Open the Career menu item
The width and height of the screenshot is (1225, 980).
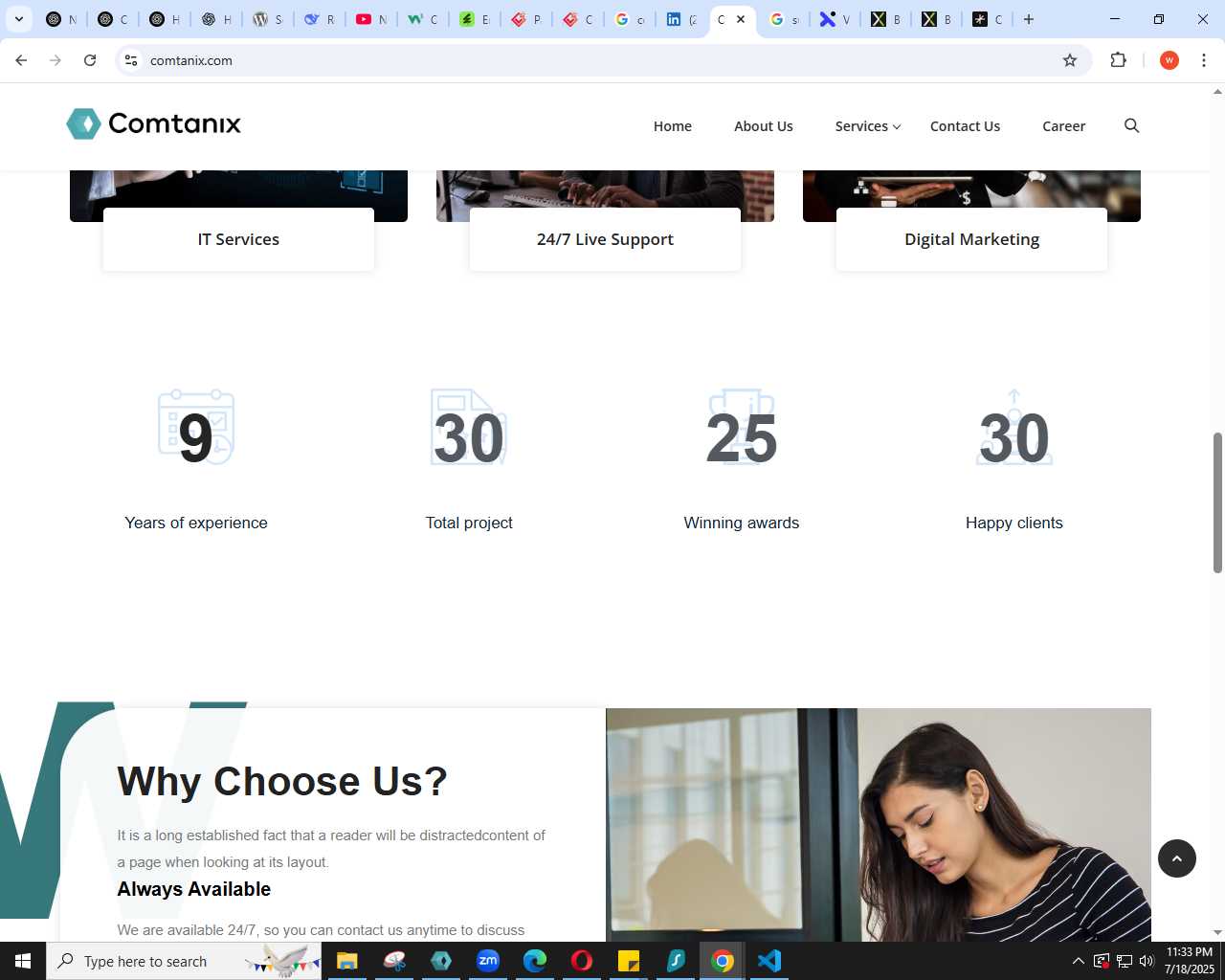click(x=1063, y=126)
